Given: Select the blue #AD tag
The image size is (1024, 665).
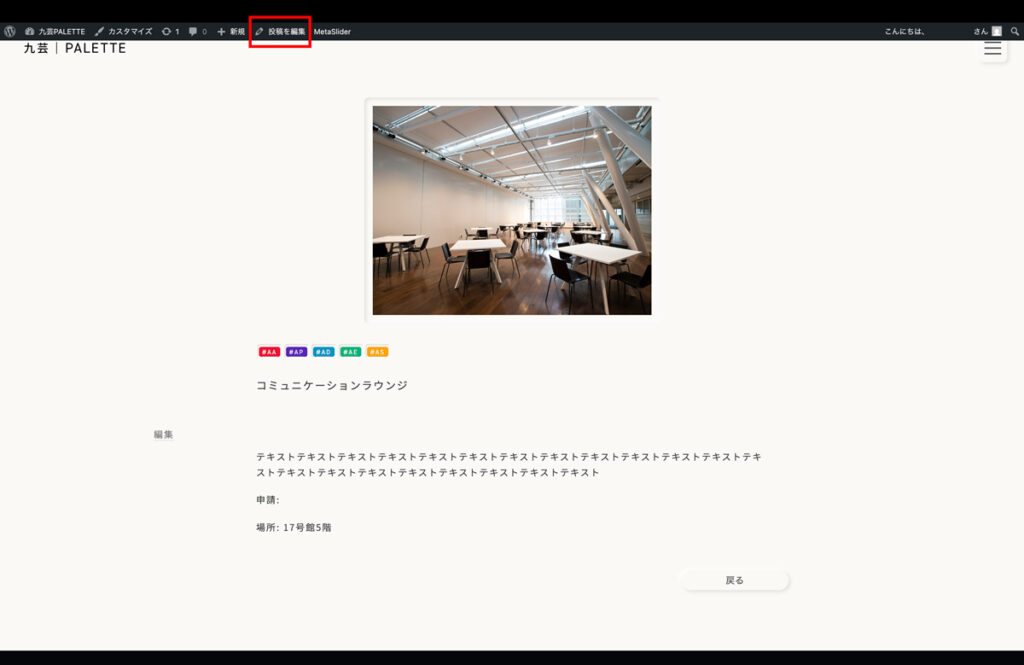Looking at the screenshot, I should pyautogui.click(x=323, y=352).
